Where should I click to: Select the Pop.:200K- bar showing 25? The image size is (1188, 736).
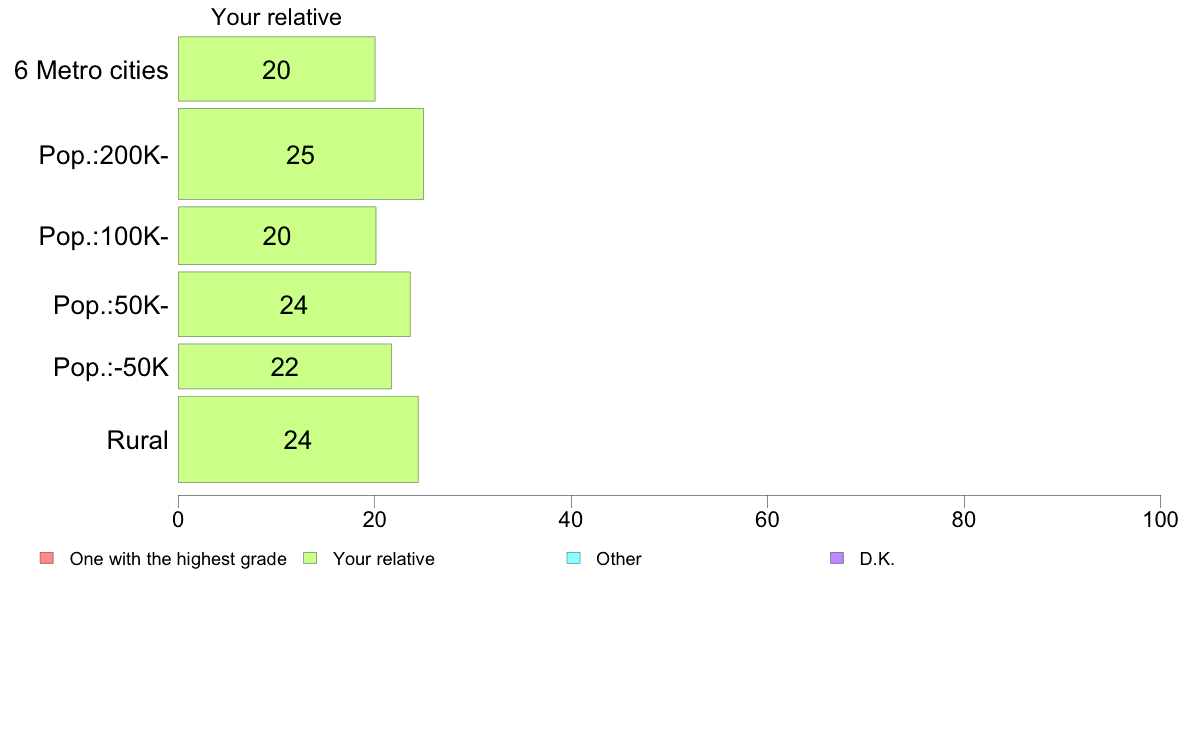point(301,154)
